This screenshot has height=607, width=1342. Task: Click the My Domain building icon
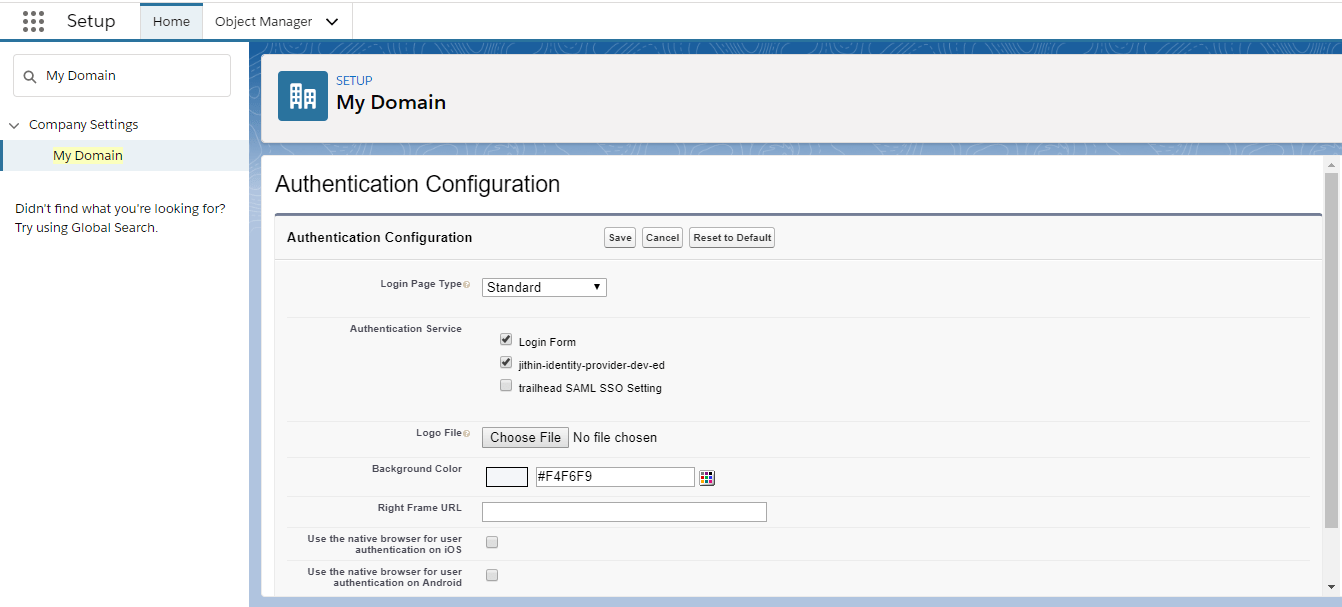click(x=303, y=96)
